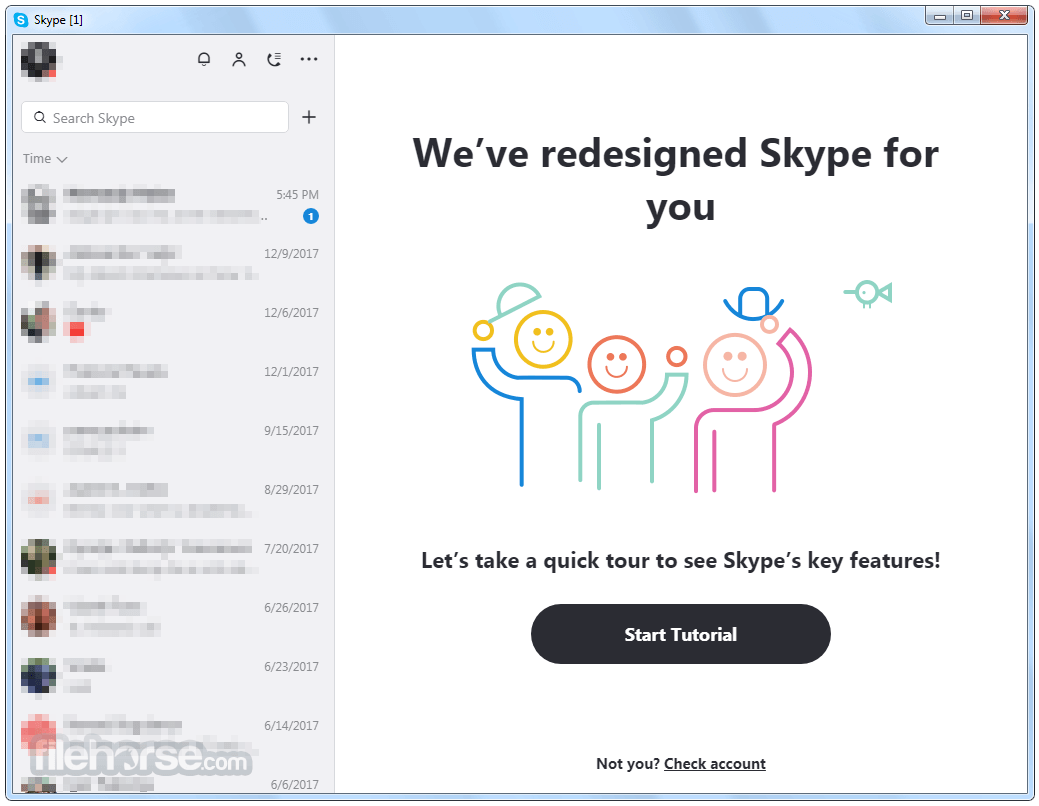1039x806 pixels.
Task: Click the avatar of the 12/9/2017 chat
Action: (x=38, y=263)
